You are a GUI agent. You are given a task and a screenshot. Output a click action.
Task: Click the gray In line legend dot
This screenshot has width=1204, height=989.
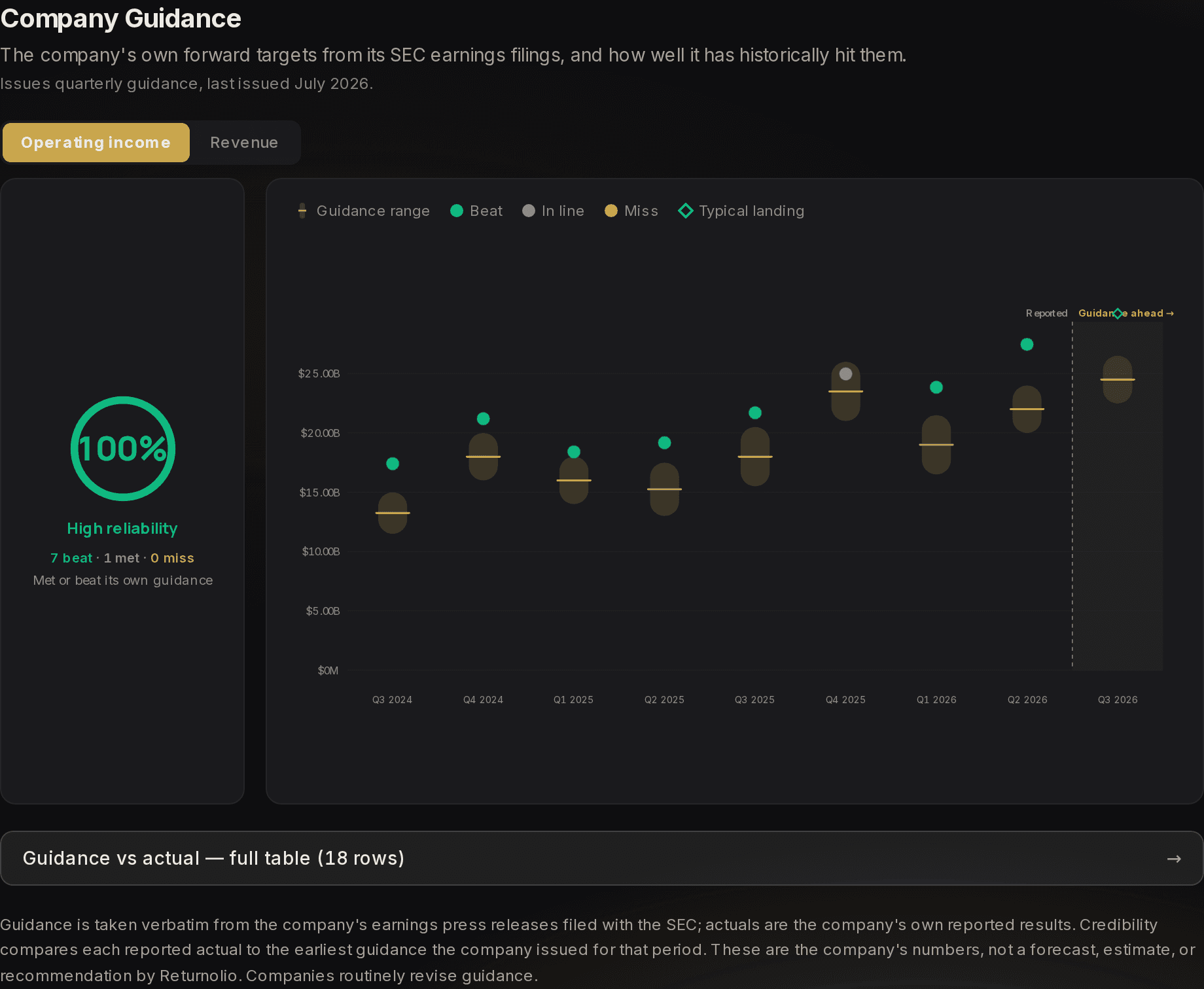click(x=529, y=211)
